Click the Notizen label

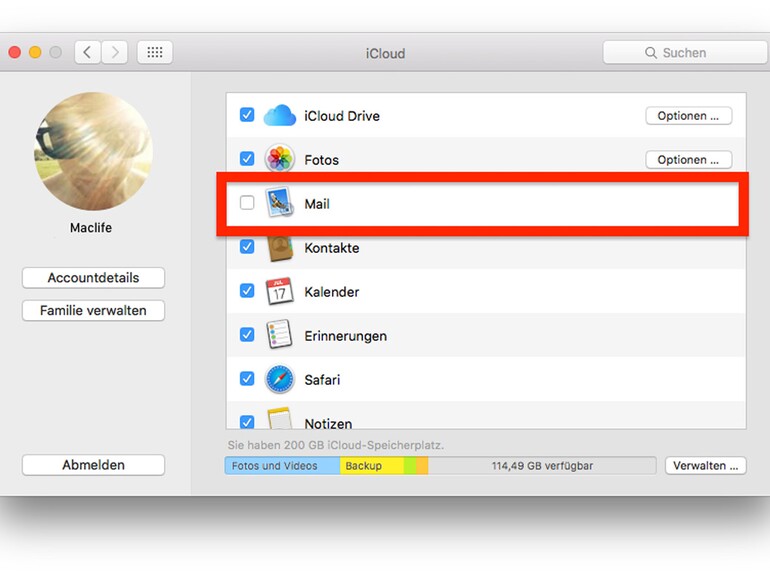(328, 423)
